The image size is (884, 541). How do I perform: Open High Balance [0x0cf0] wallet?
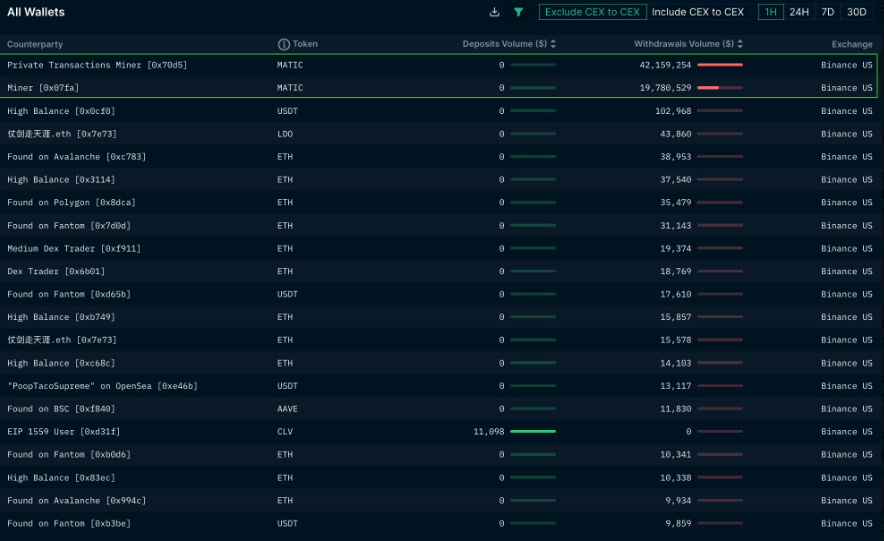[61, 111]
